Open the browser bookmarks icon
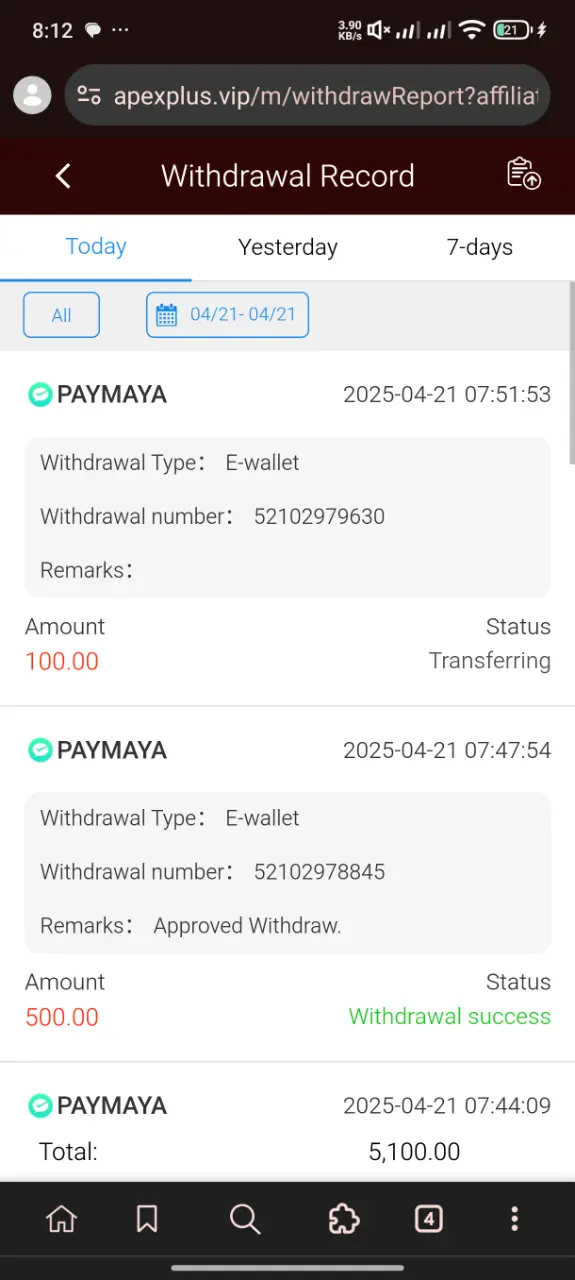The image size is (575, 1280). 147,1218
